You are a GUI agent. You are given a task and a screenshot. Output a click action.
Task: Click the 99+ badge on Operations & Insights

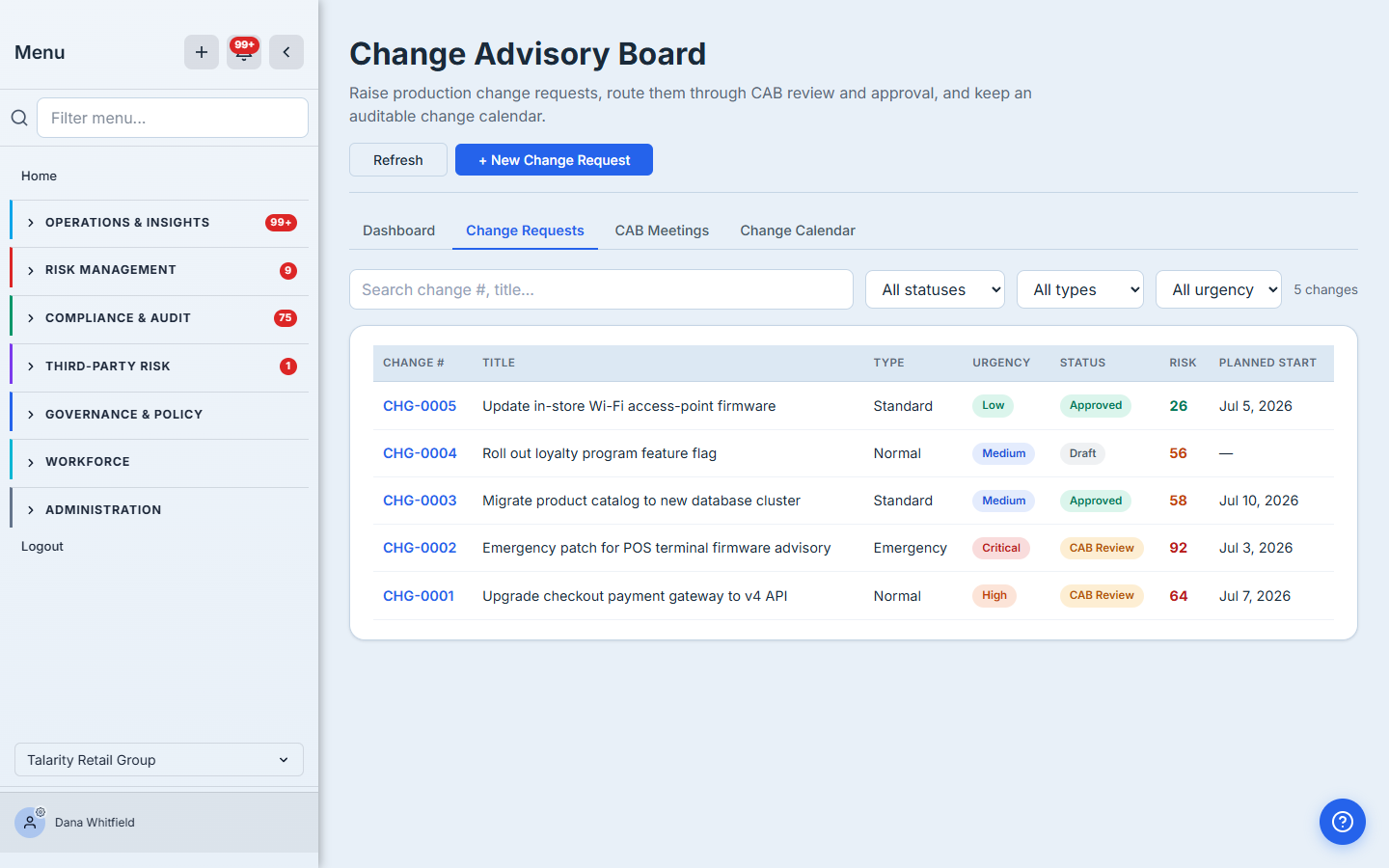281,223
